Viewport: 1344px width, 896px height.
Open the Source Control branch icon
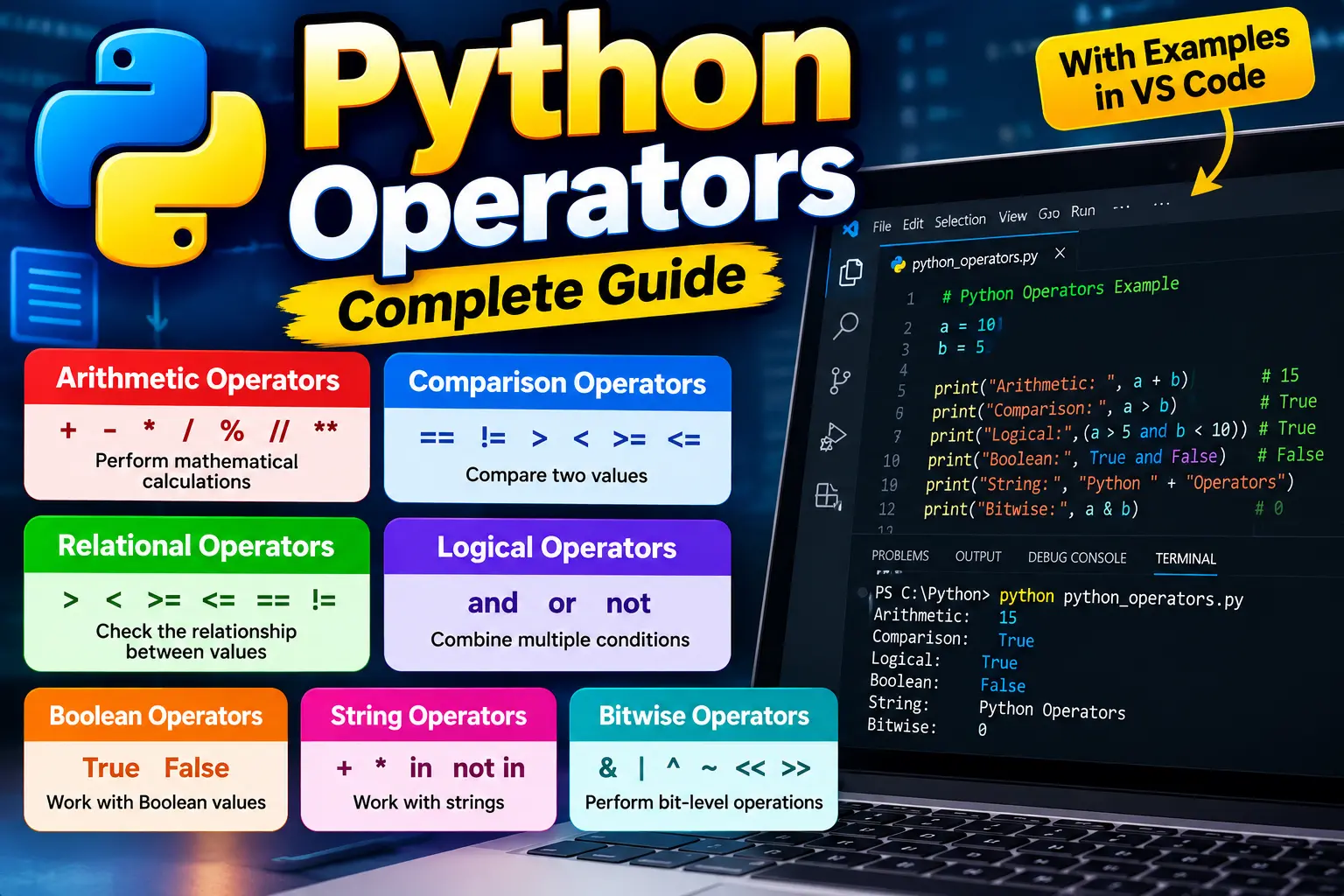(x=840, y=381)
